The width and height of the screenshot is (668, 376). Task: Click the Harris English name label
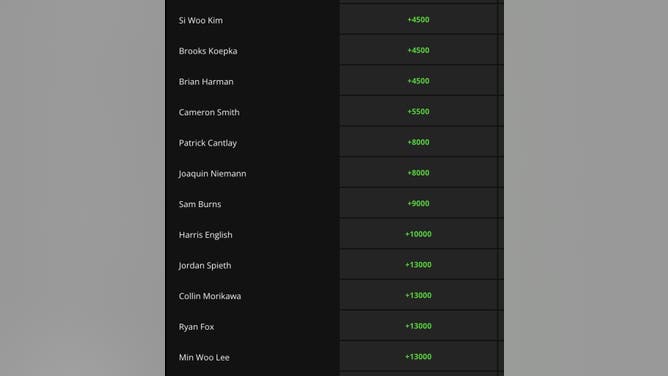205,235
